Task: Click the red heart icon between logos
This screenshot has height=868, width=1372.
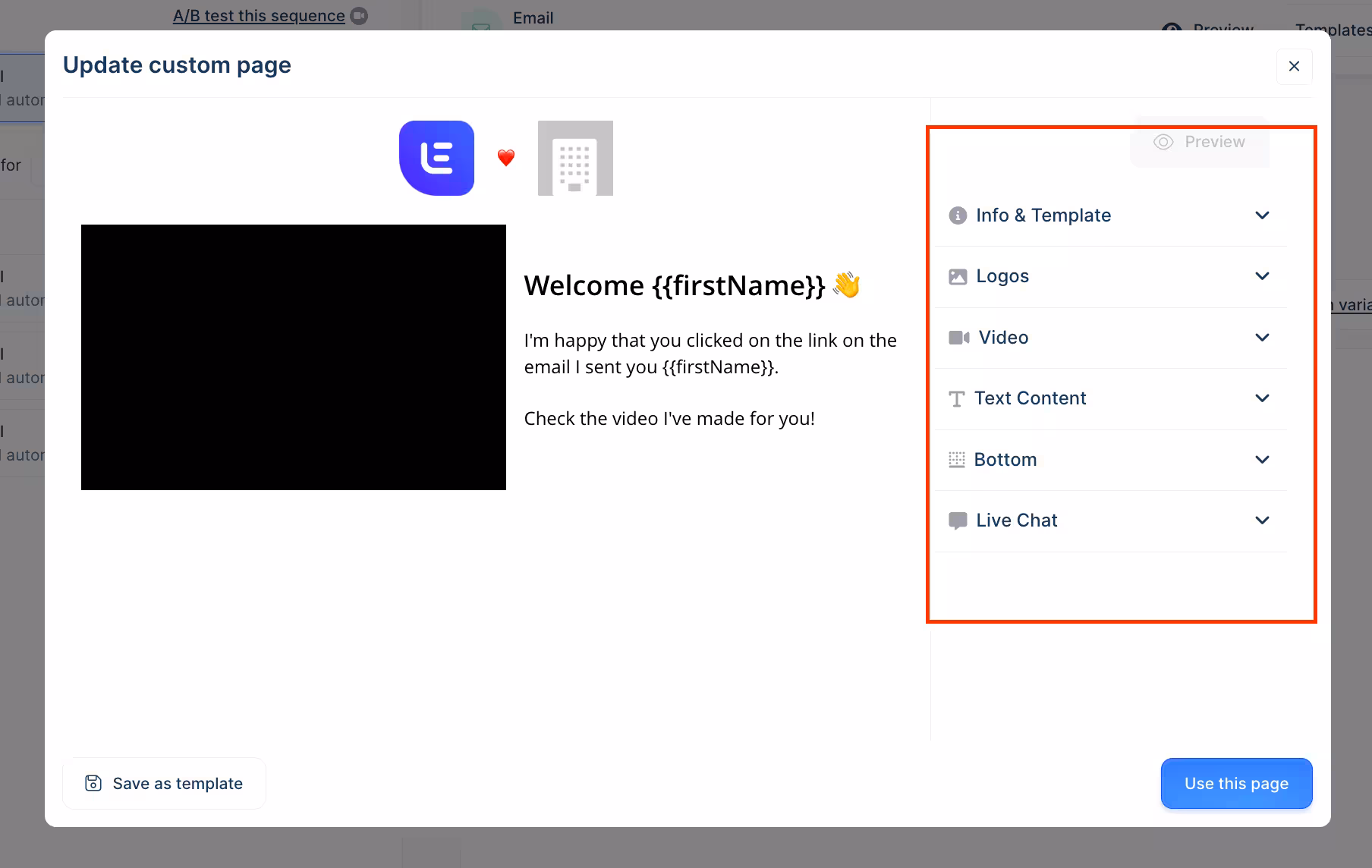Action: pos(506,158)
